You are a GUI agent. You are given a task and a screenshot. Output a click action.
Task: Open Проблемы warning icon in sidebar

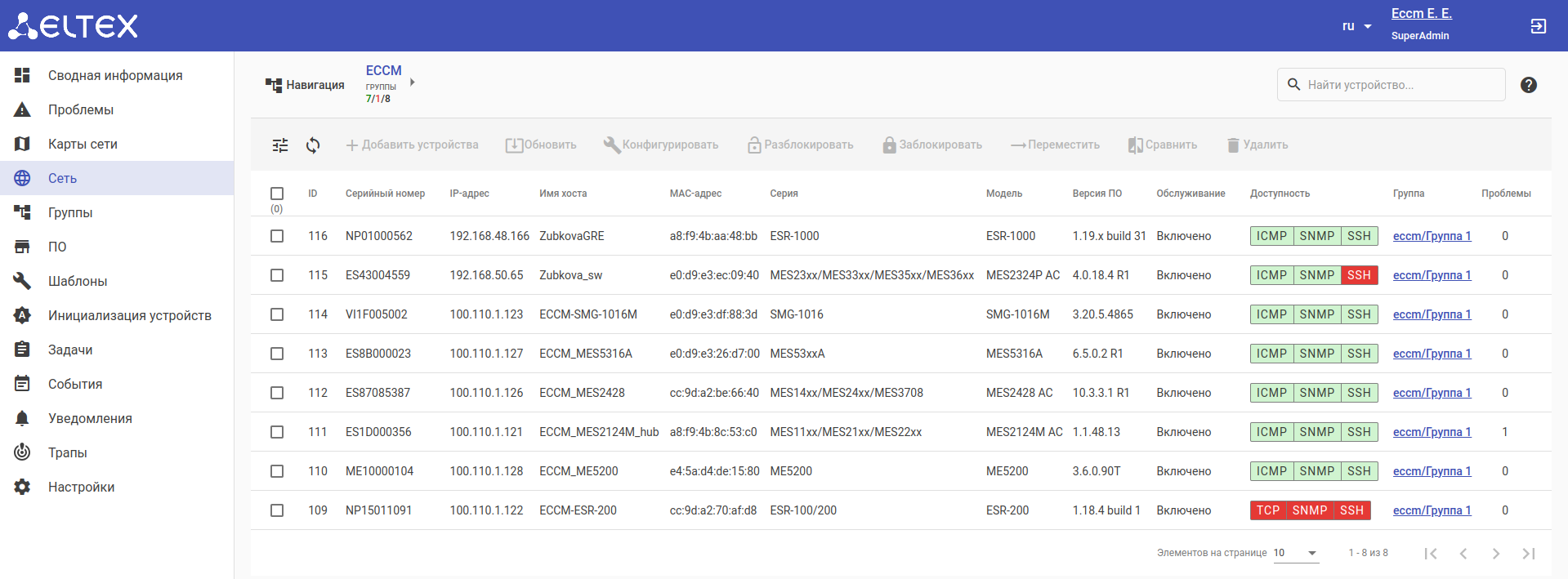[22, 109]
